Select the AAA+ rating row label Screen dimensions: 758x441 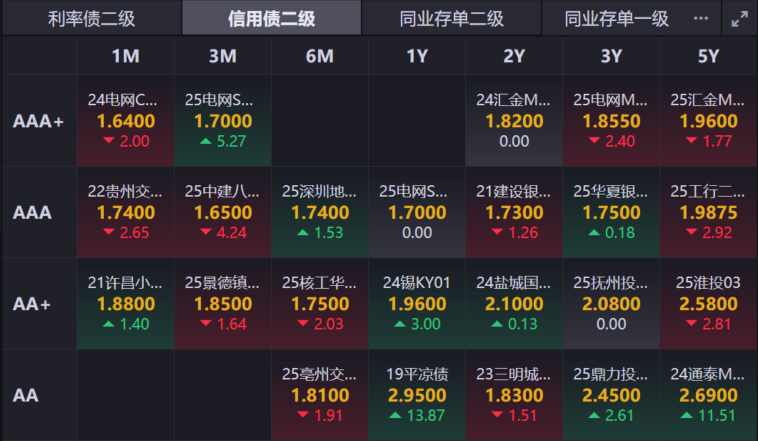39,121
